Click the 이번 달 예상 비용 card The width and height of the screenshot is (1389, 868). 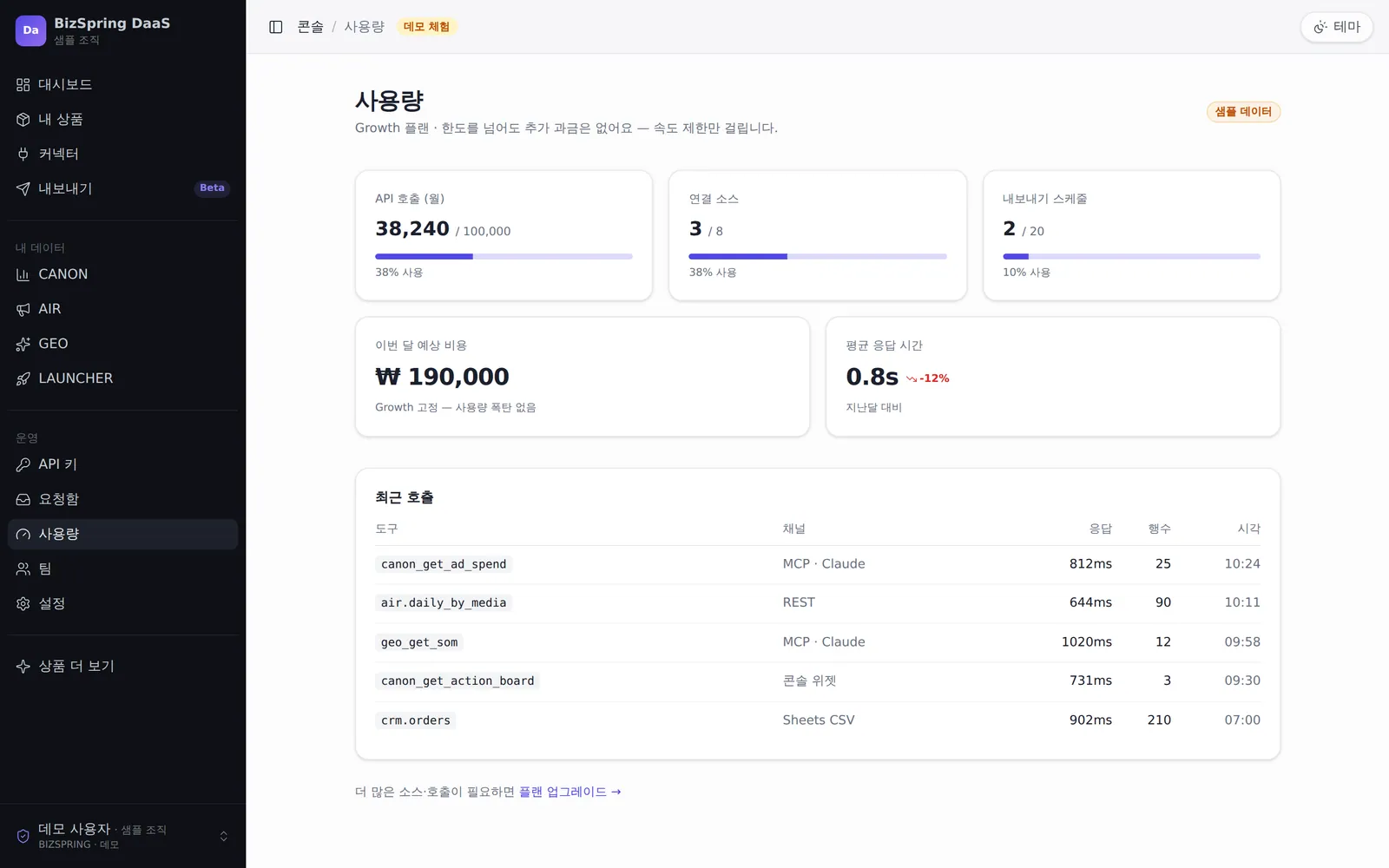(x=583, y=377)
